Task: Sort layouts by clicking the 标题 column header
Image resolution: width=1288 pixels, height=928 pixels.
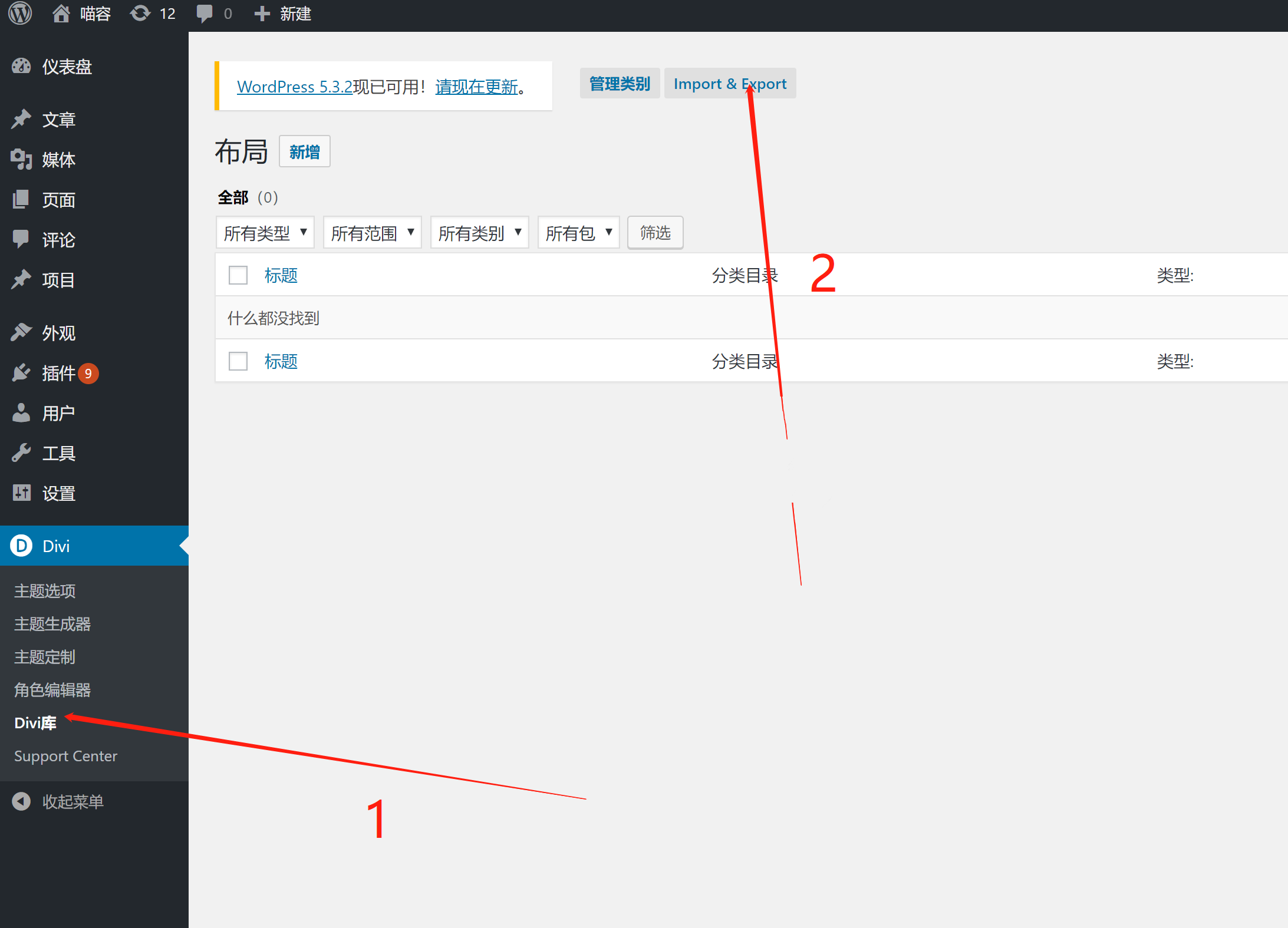Action: pos(281,275)
